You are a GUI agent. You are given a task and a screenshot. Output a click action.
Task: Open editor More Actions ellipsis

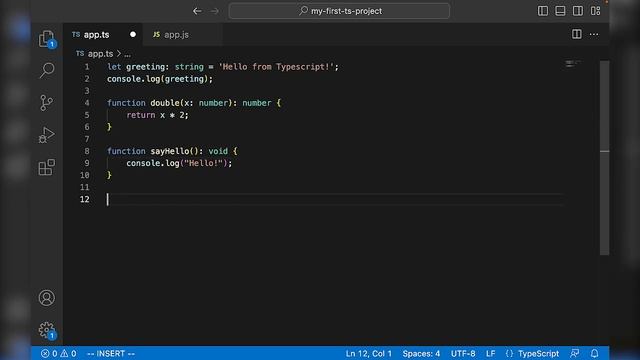[594, 34]
